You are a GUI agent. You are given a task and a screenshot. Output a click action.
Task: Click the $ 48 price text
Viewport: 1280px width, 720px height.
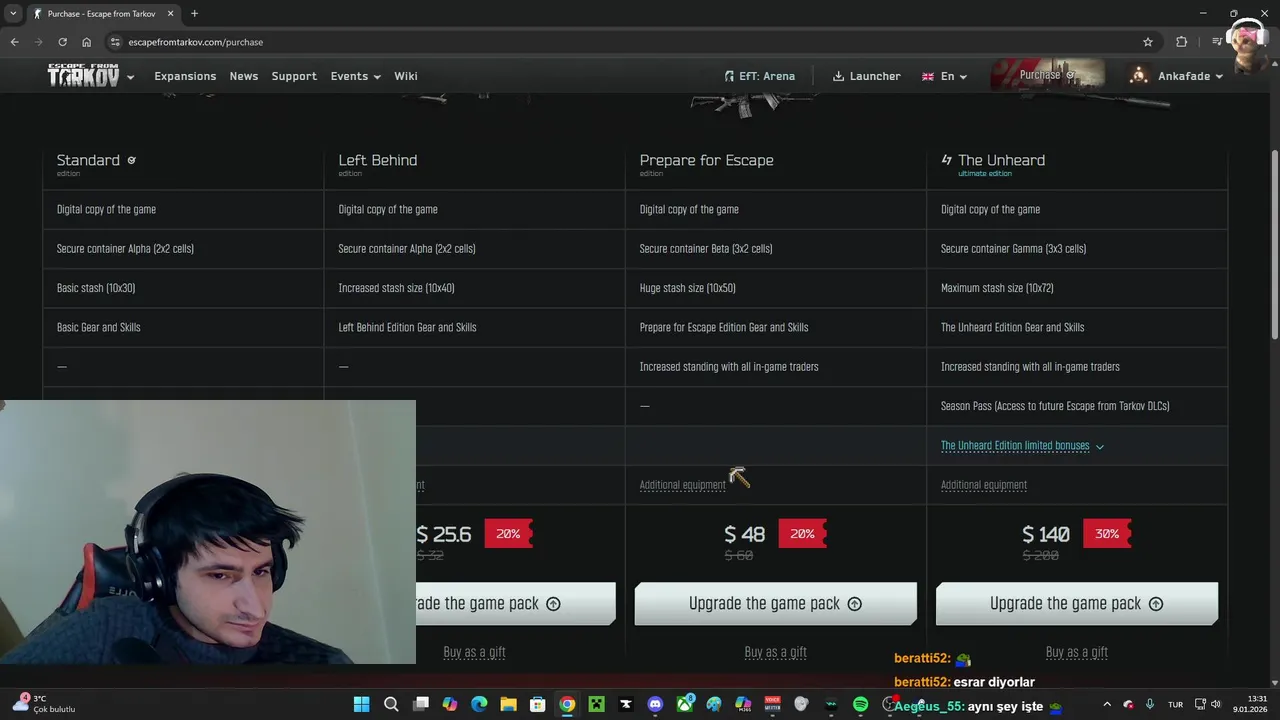[744, 534]
